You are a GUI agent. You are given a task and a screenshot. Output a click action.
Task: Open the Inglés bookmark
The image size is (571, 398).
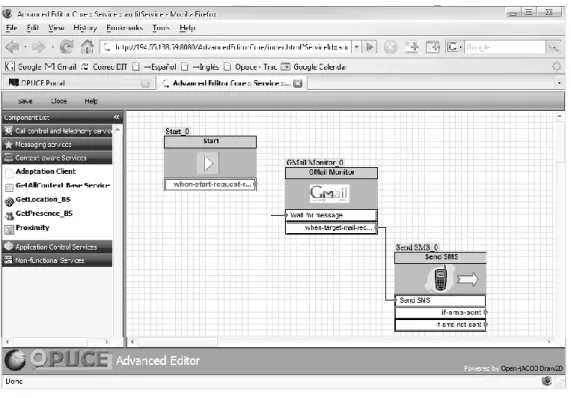click(200, 67)
